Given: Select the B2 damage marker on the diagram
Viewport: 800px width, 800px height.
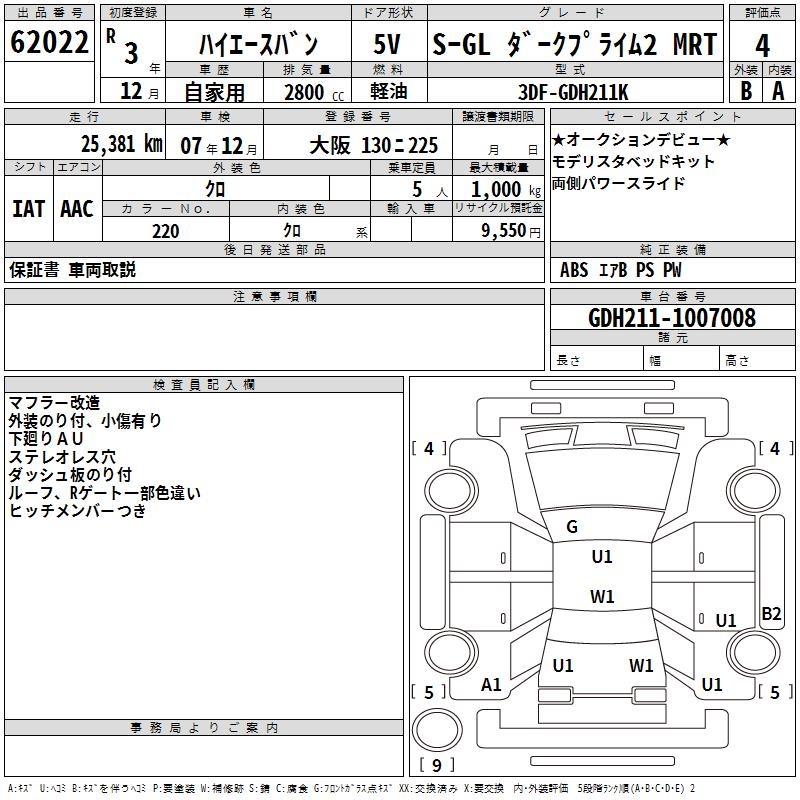Looking at the screenshot, I should pyautogui.click(x=771, y=614).
